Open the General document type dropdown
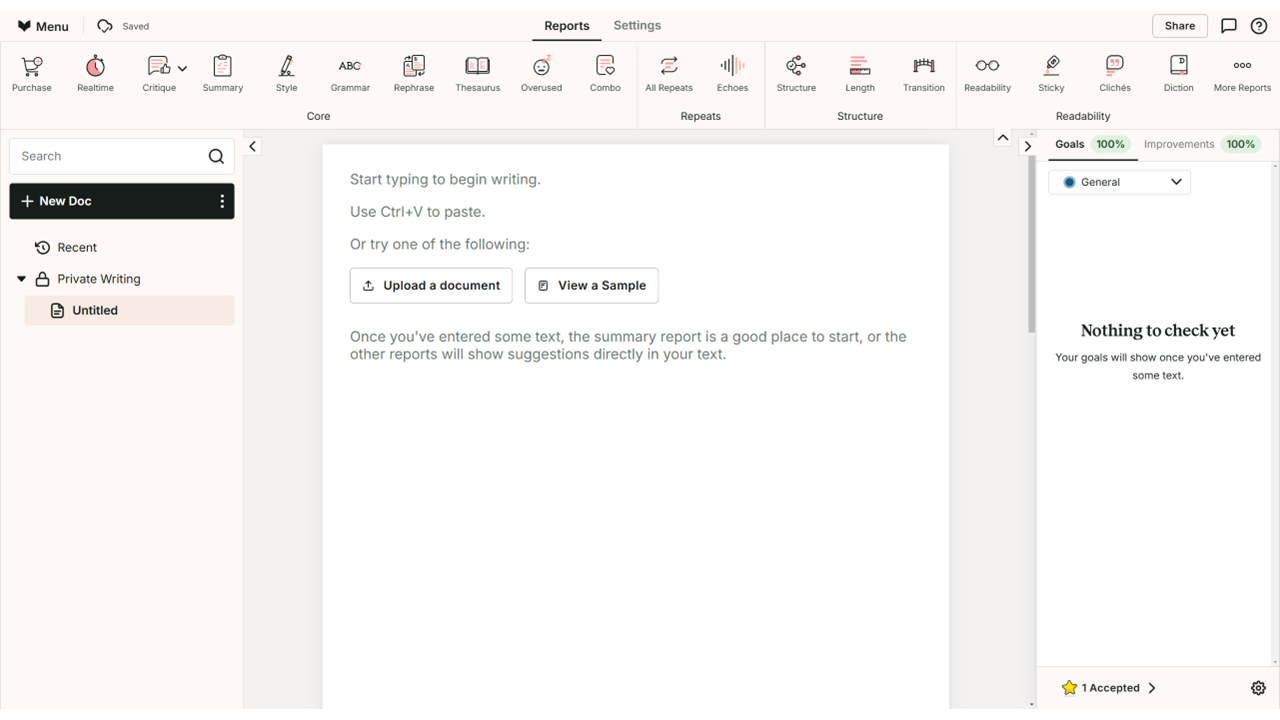The image size is (1280, 720). 1119,182
